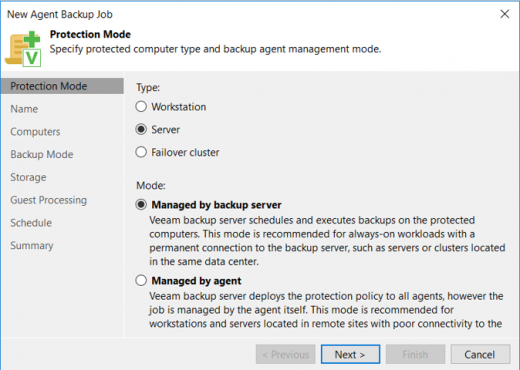Cancel the New Agent Backup Job wizard
The height and width of the screenshot is (370, 520).
(480, 354)
